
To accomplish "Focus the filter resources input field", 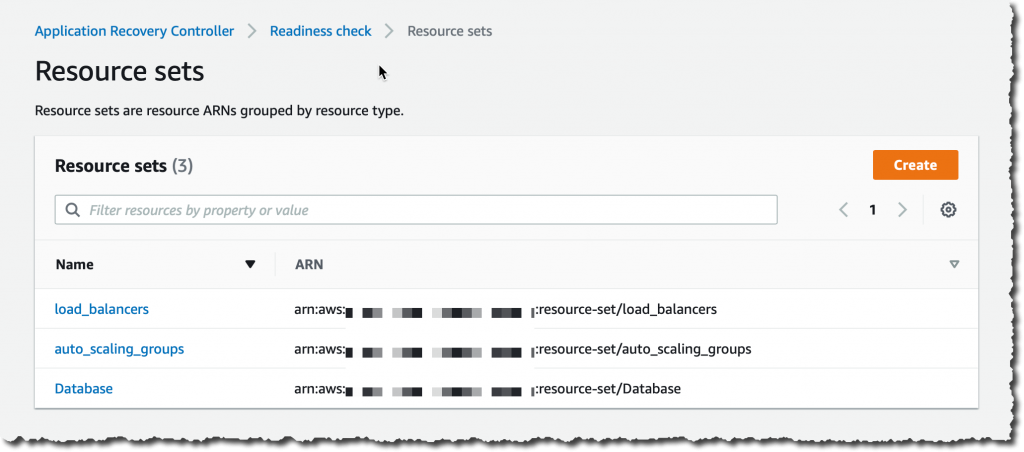I will pos(416,210).
